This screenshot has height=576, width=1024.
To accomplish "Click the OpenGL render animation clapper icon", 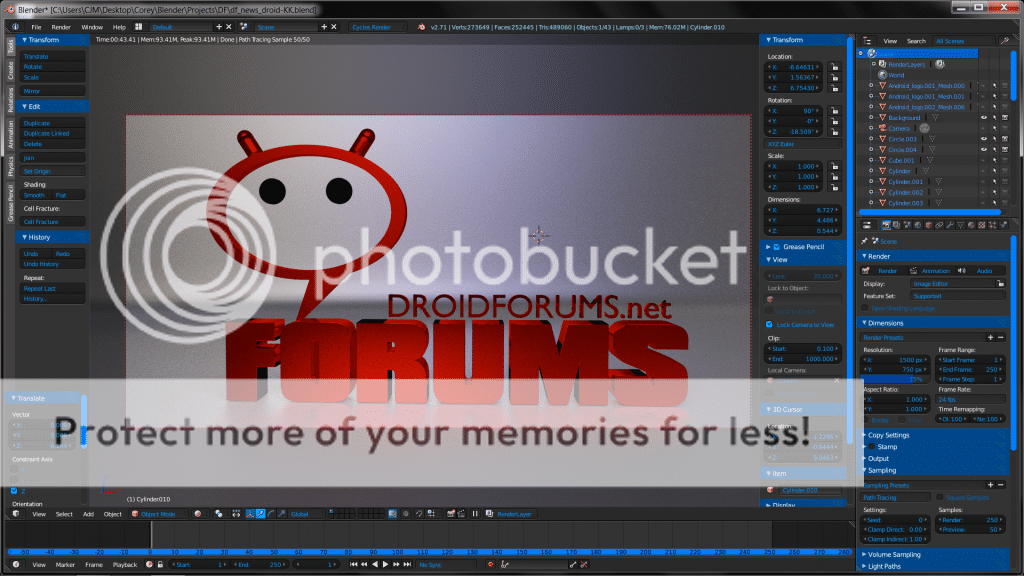I will point(461,514).
